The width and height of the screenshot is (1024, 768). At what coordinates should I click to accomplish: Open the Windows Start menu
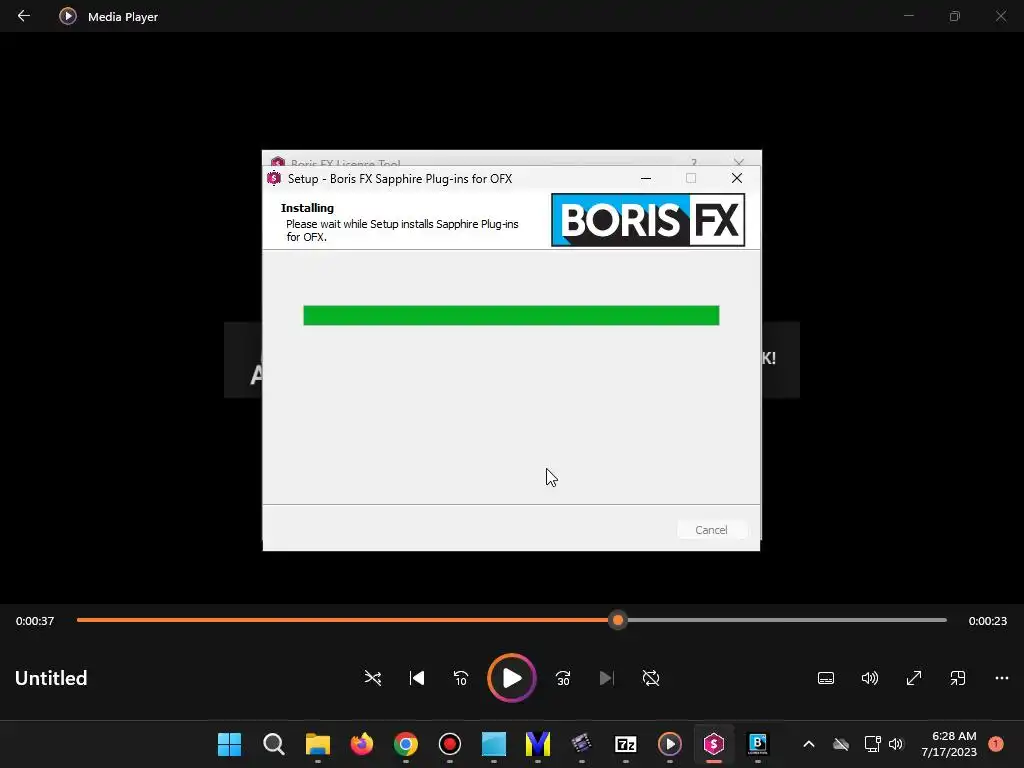(229, 744)
